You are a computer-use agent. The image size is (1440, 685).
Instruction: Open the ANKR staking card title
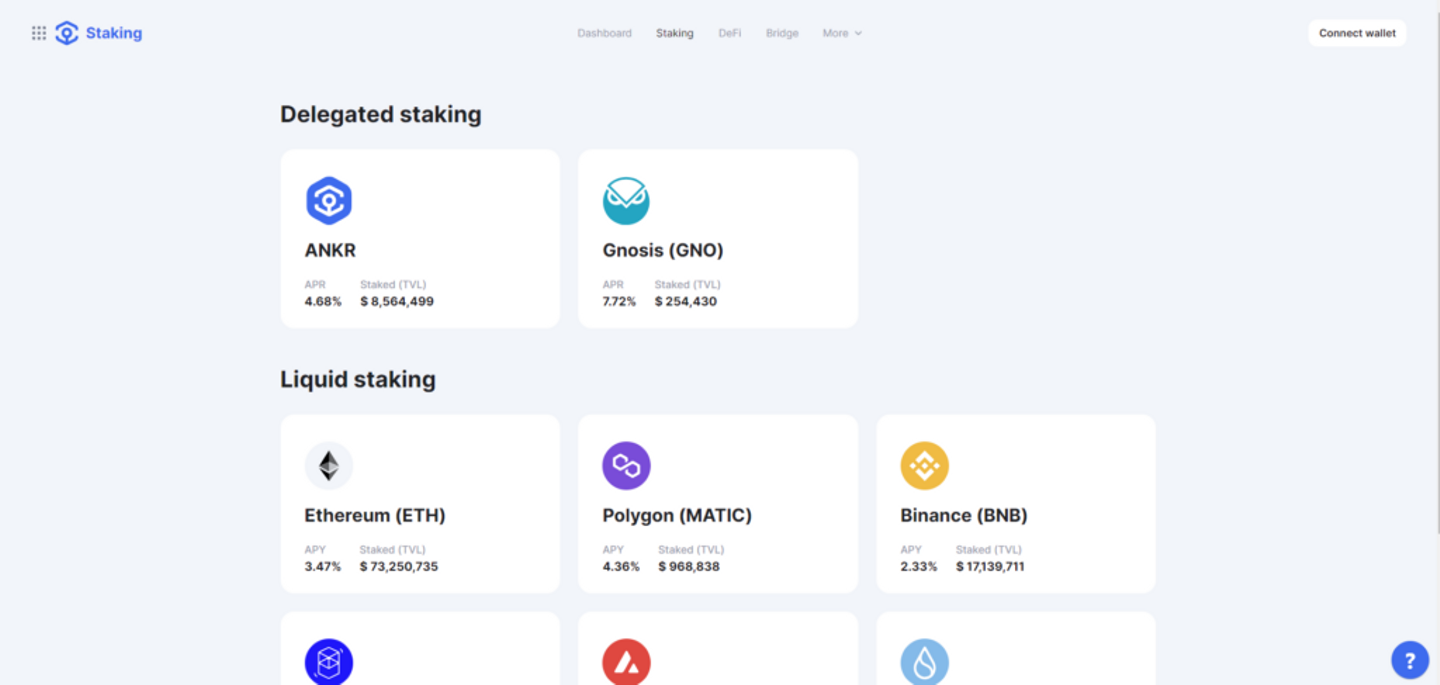(330, 250)
